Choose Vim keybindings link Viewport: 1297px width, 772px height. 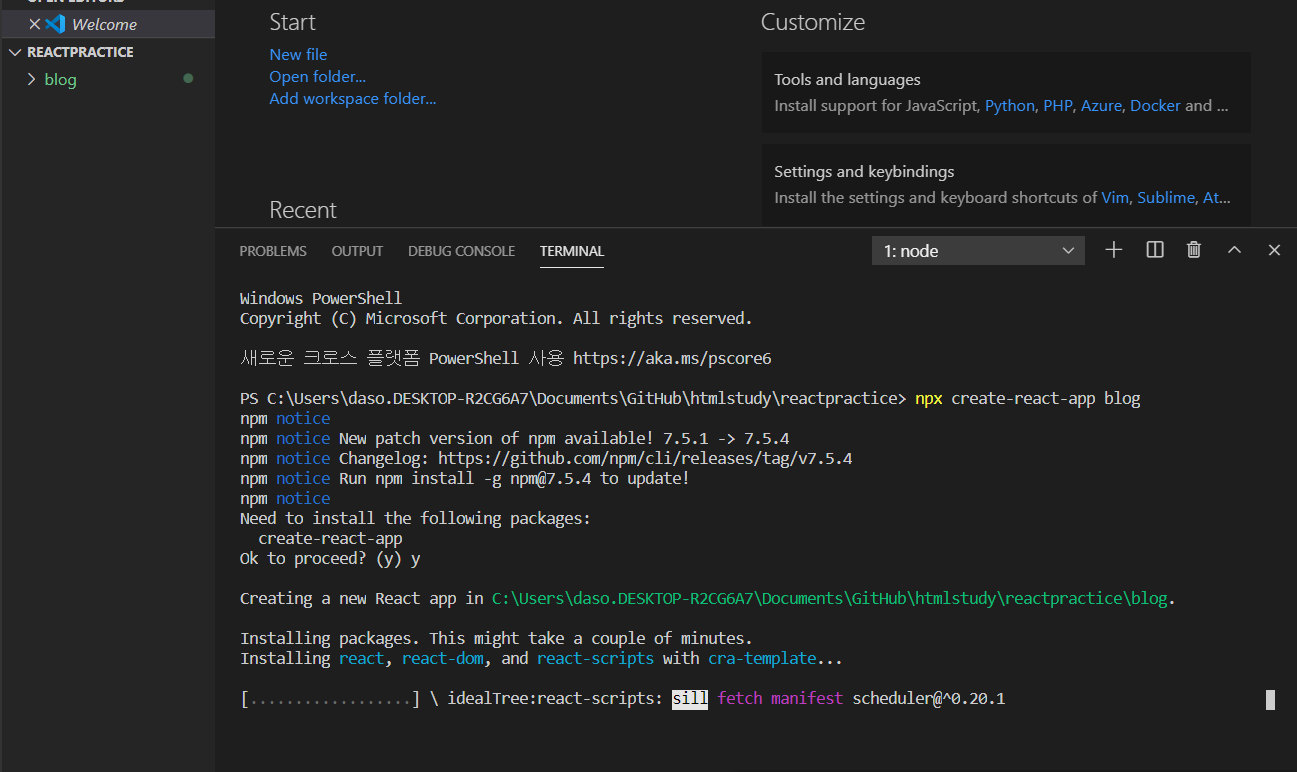pyautogui.click(x=1114, y=197)
